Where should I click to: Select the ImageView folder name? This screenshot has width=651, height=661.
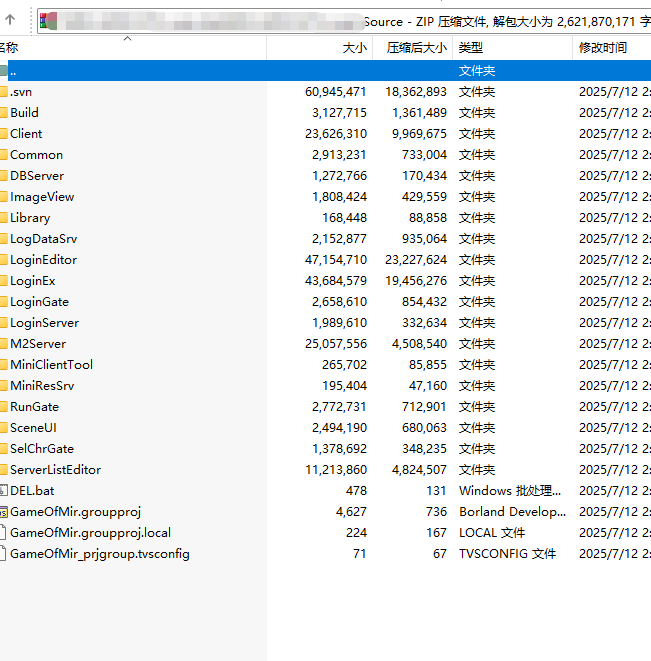(42, 197)
